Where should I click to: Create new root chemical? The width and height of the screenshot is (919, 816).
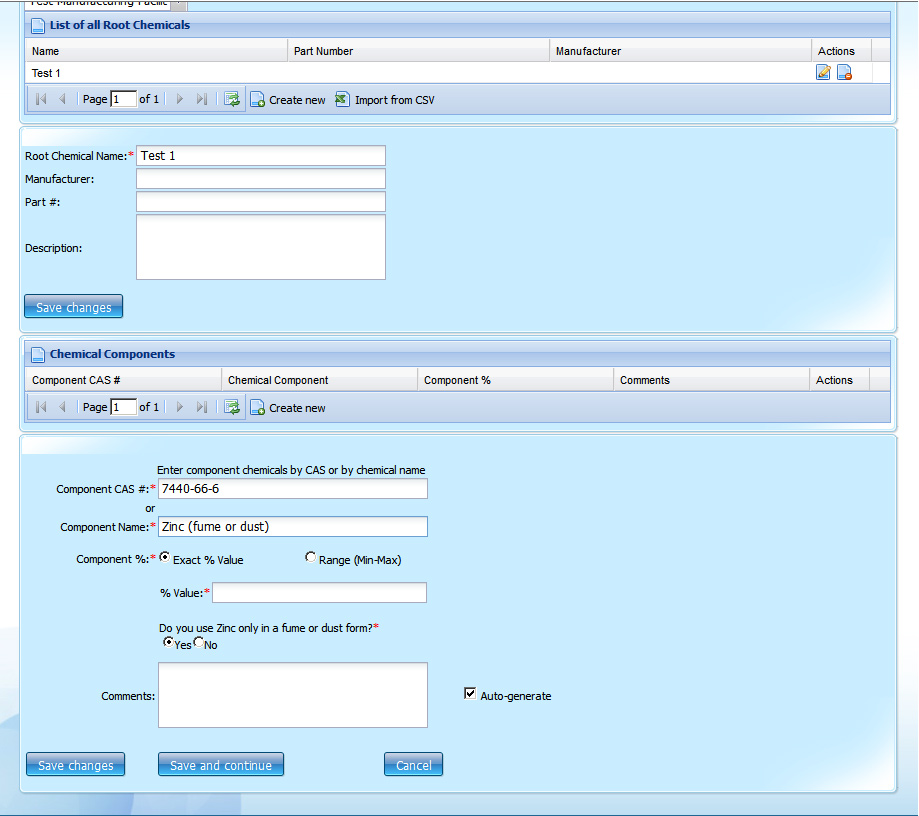tap(288, 100)
